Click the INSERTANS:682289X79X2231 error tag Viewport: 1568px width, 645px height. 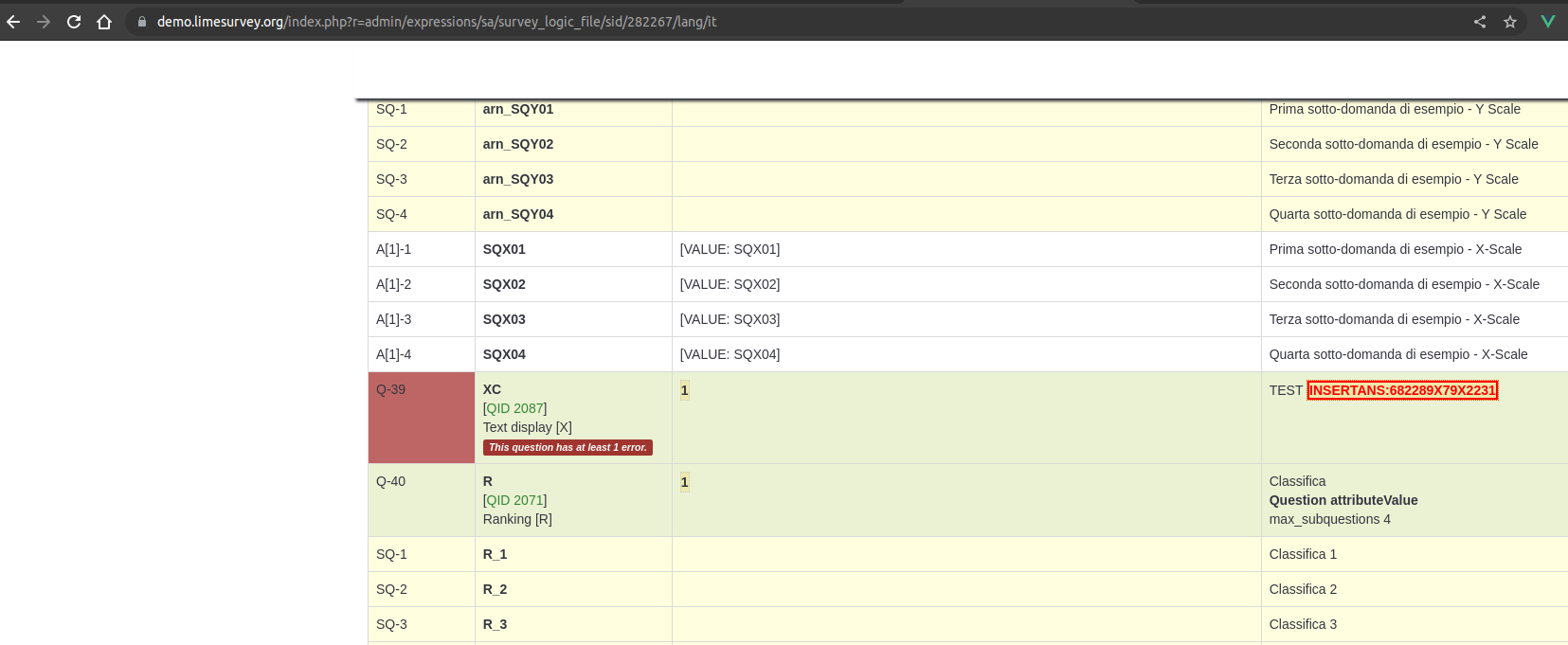coord(1402,390)
